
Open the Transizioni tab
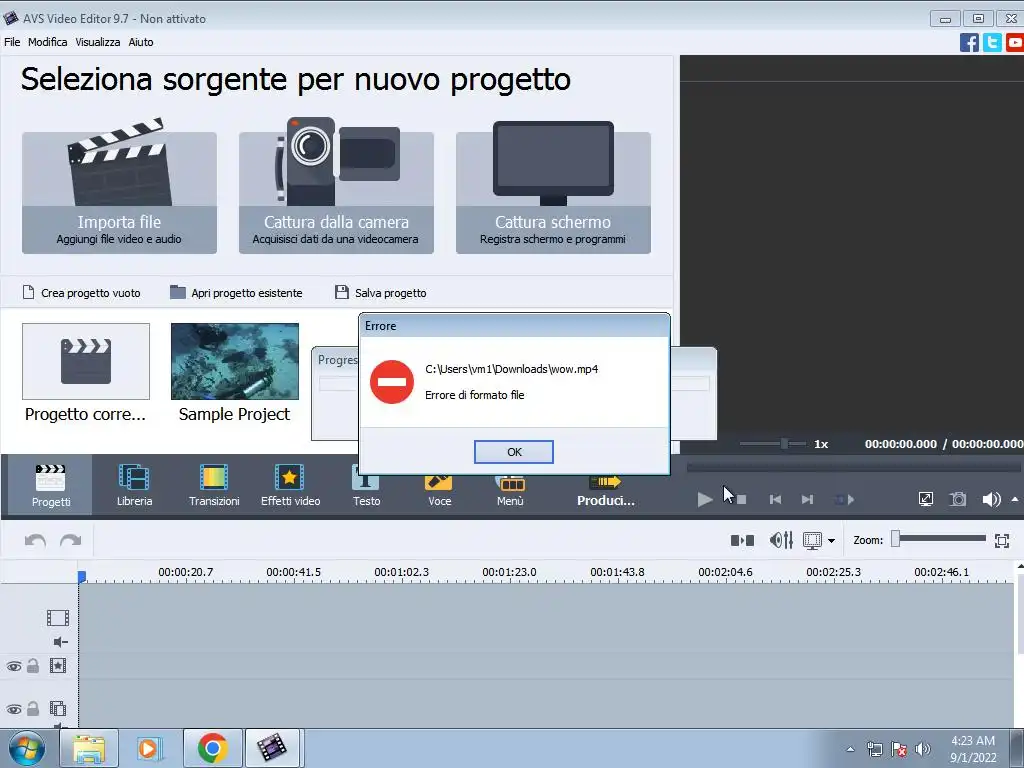pyautogui.click(x=214, y=485)
